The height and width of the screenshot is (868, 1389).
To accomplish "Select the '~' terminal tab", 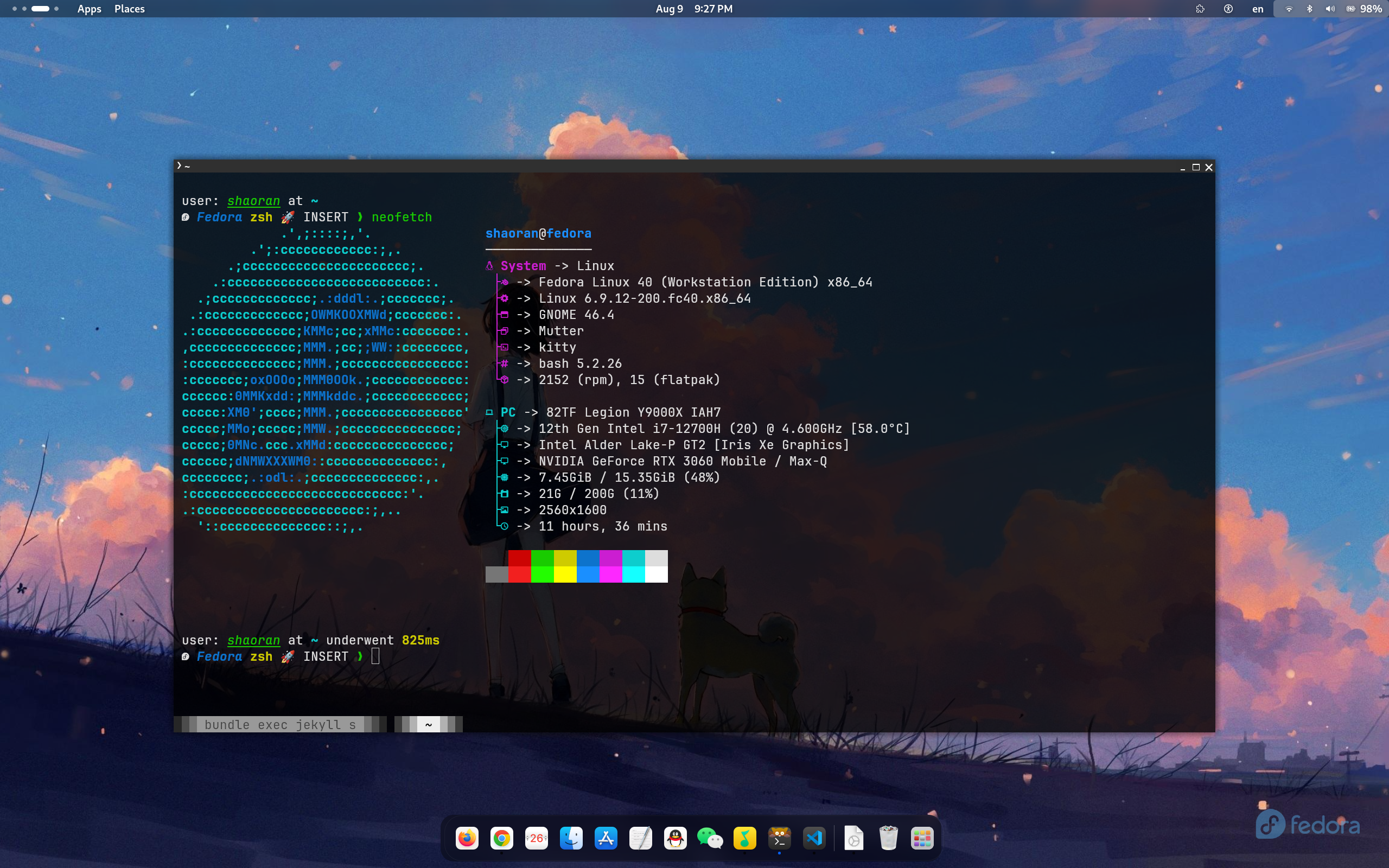I will click(x=428, y=724).
